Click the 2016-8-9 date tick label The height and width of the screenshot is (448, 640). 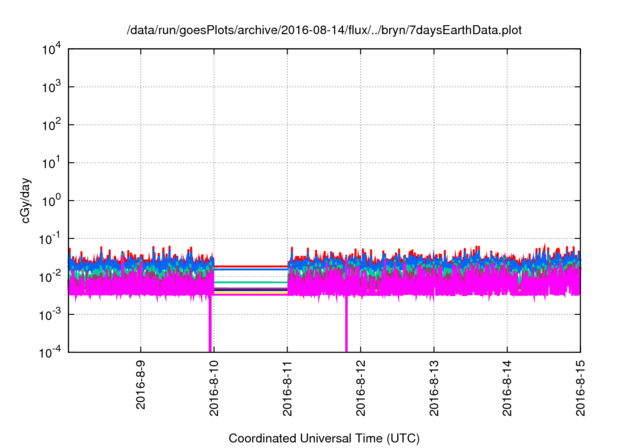click(x=140, y=384)
